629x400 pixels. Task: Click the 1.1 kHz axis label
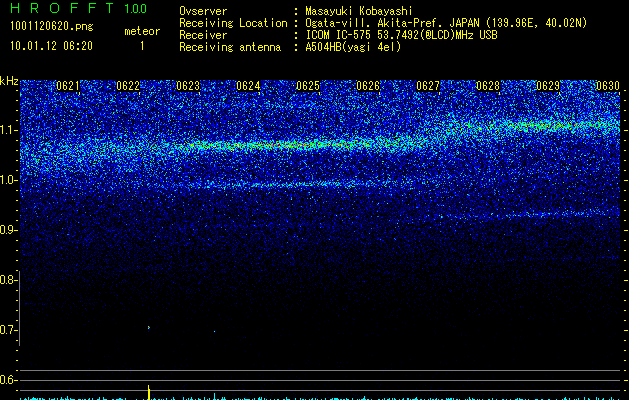[9, 130]
